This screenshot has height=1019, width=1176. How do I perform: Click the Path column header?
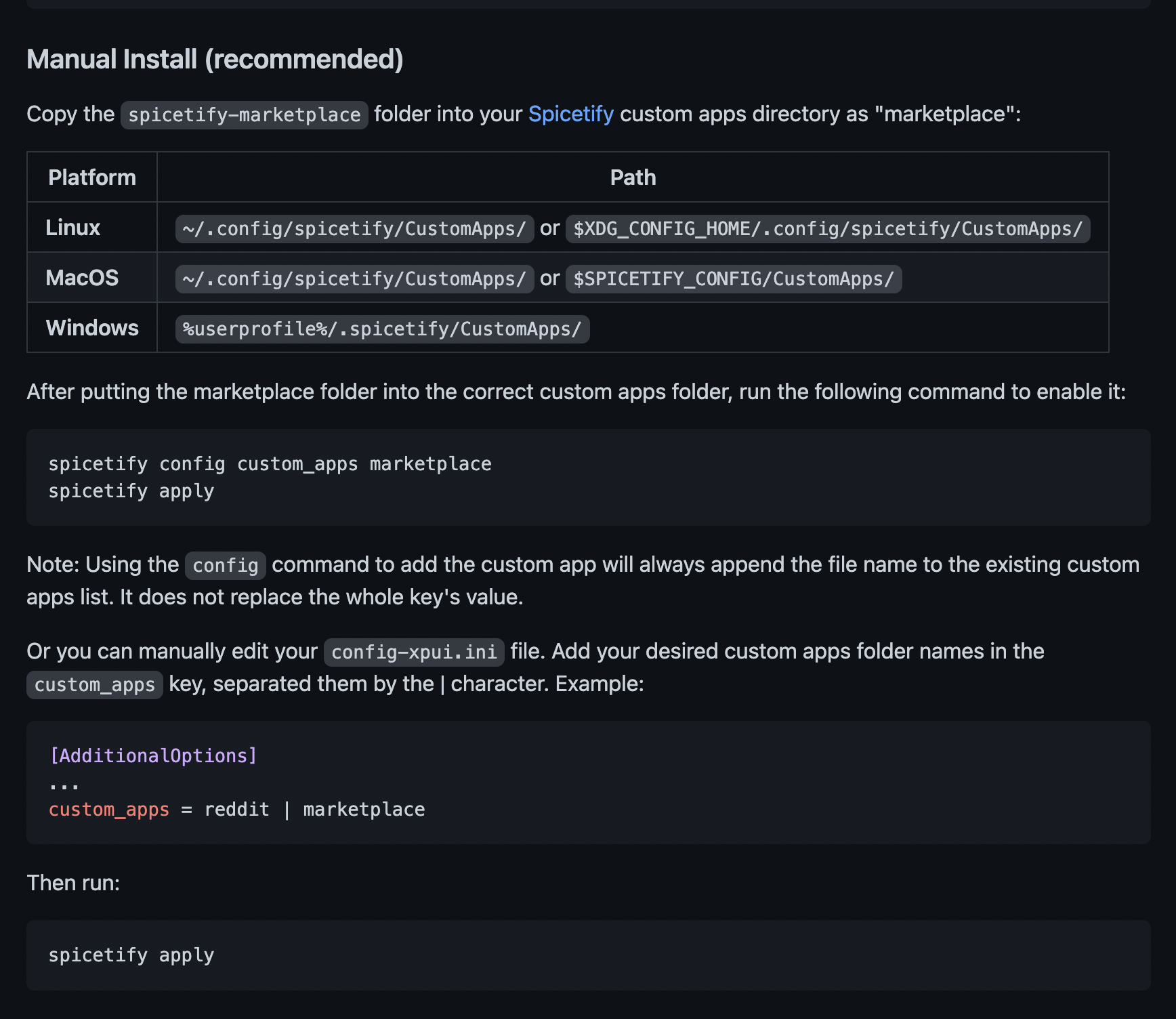coord(632,177)
